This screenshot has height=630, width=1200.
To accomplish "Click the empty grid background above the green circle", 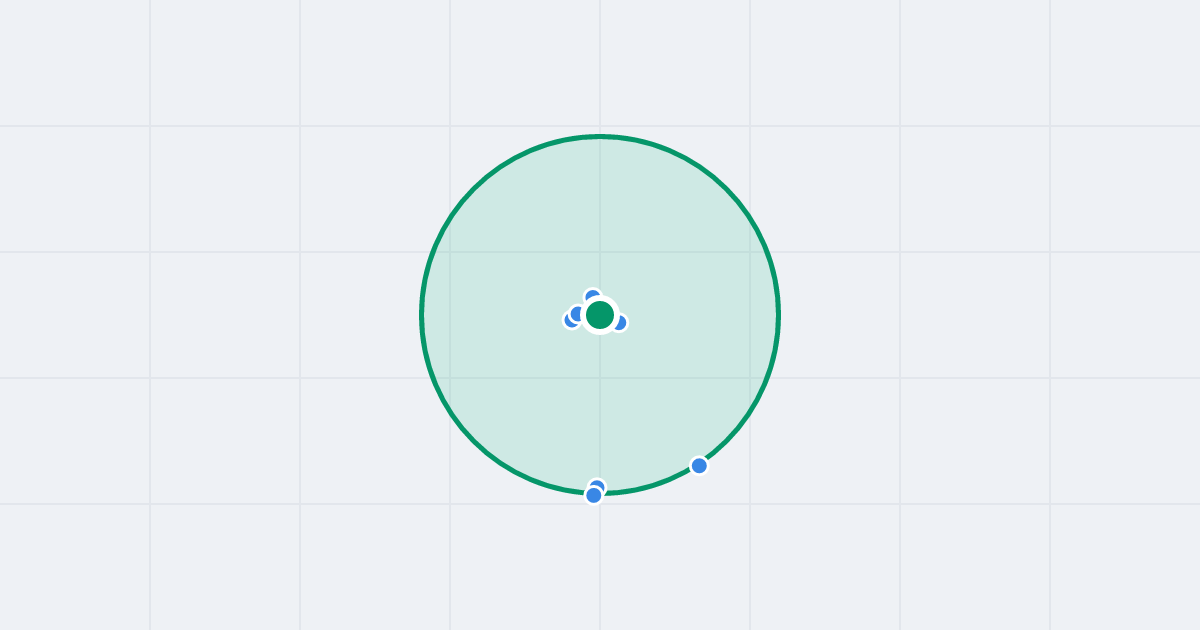I will coord(600,65).
